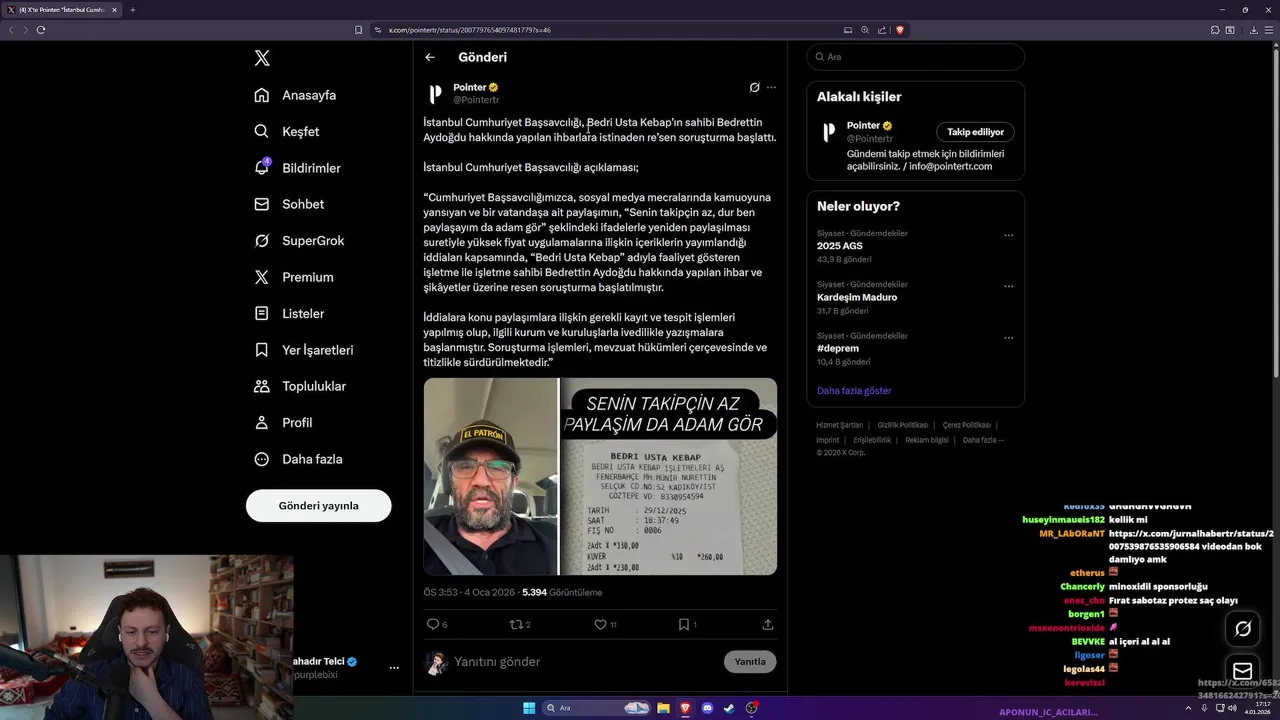Open Steam from the taskbar
This screenshot has height=720, width=1280.
[x=729, y=708]
